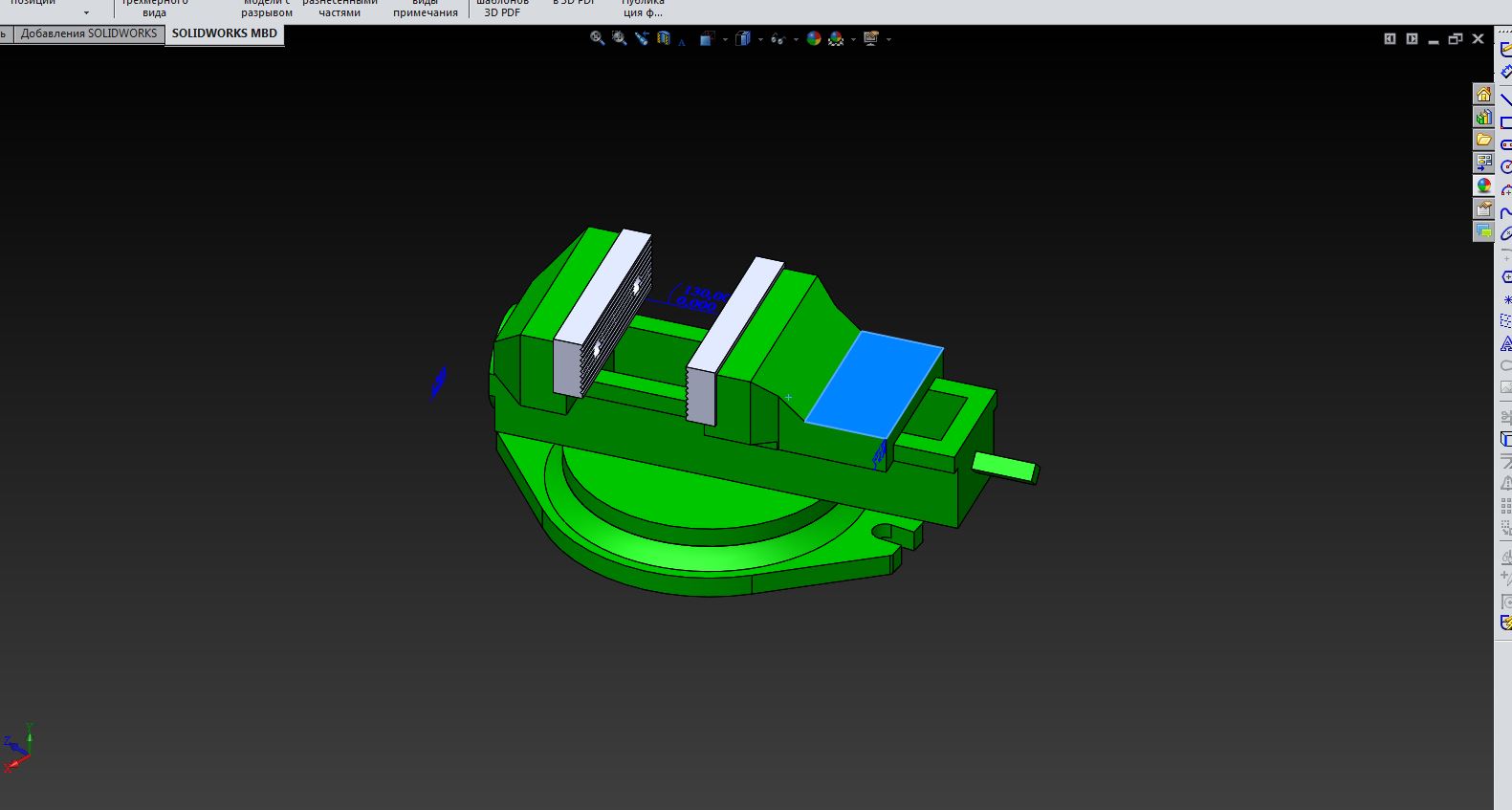Click the View Settings monitor icon

871,38
